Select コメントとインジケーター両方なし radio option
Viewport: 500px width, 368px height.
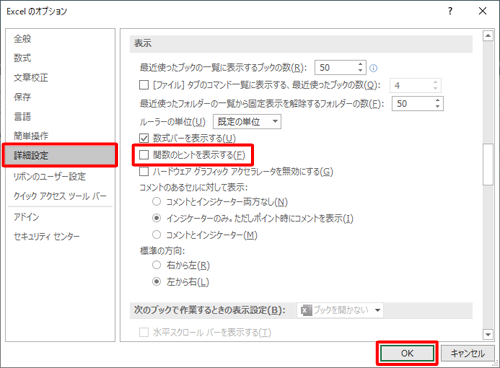tap(156, 201)
